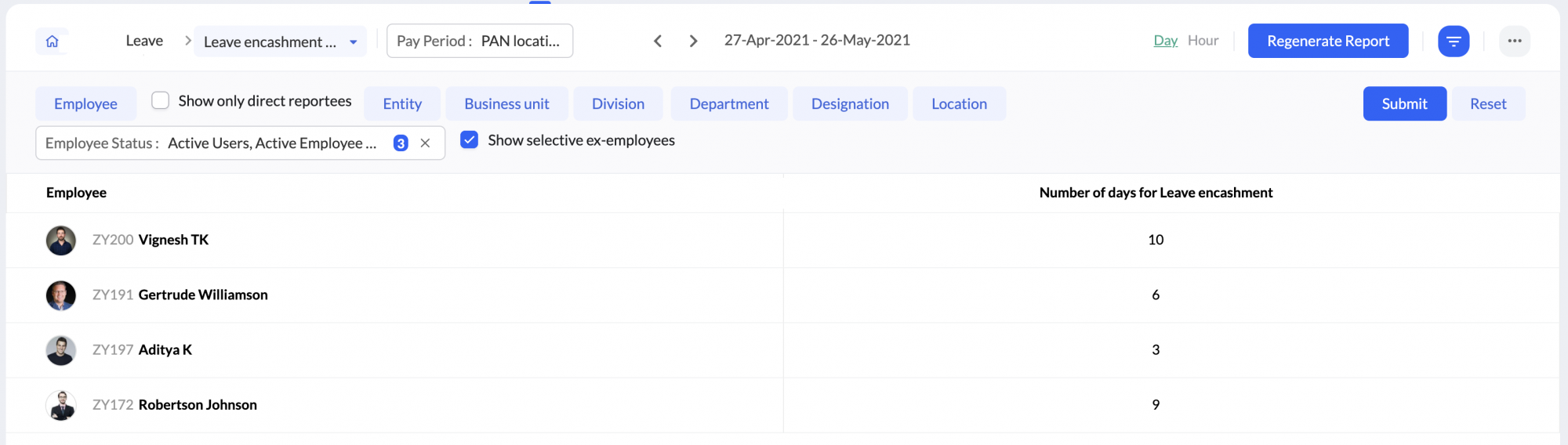This screenshot has width=1568, height=445.
Task: Select the Department filter tab
Action: (x=728, y=104)
